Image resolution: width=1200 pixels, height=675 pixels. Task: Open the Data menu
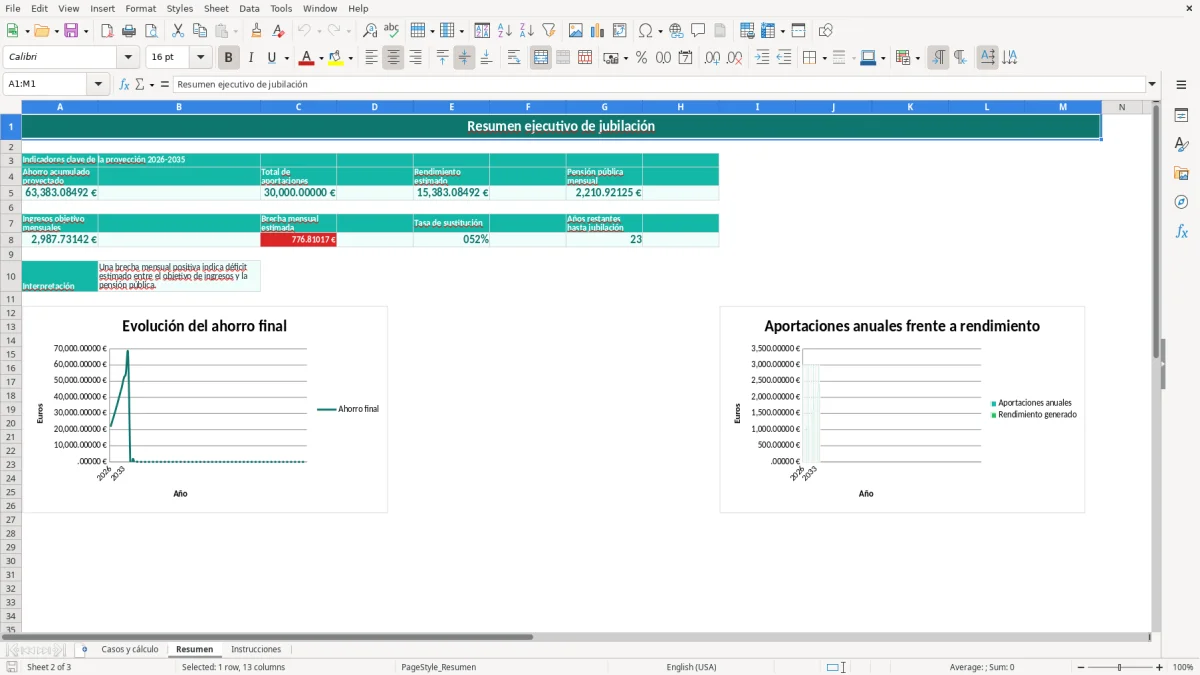coord(249,8)
